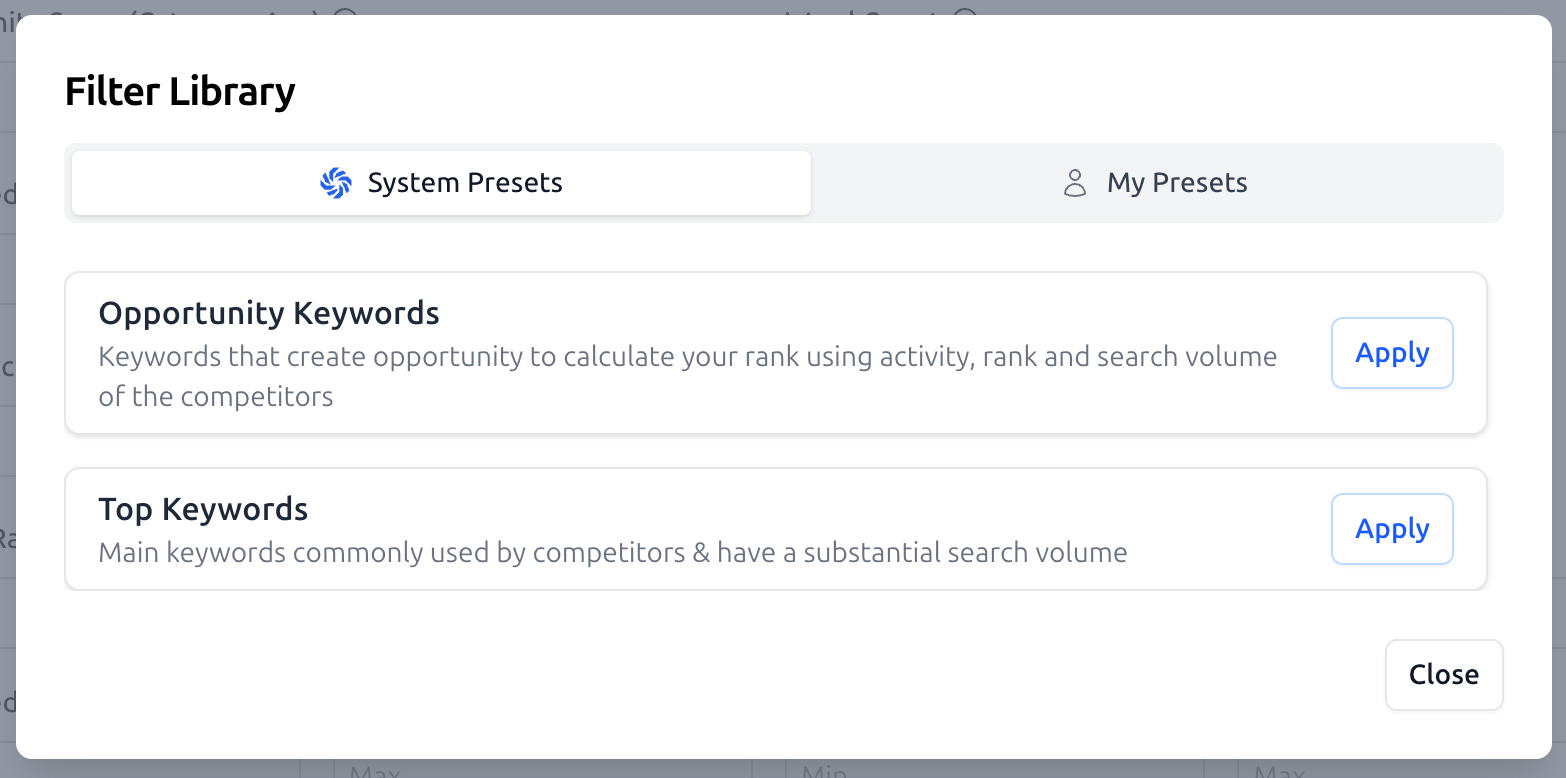Screen dimensions: 1566x778
Task: Switch to the My Presets tab
Action: (1155, 182)
